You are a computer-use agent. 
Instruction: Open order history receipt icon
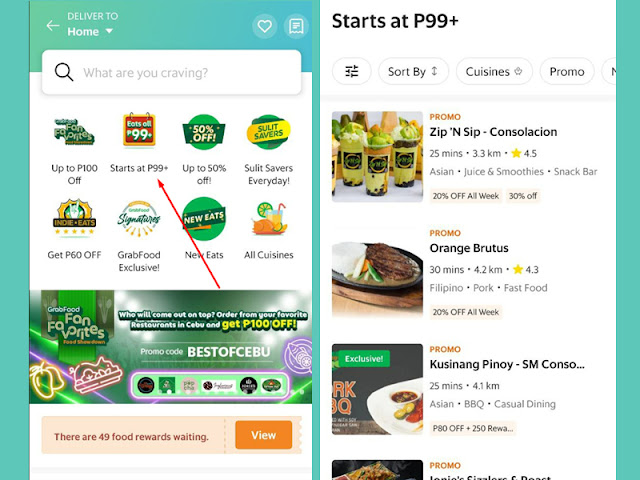click(296, 27)
